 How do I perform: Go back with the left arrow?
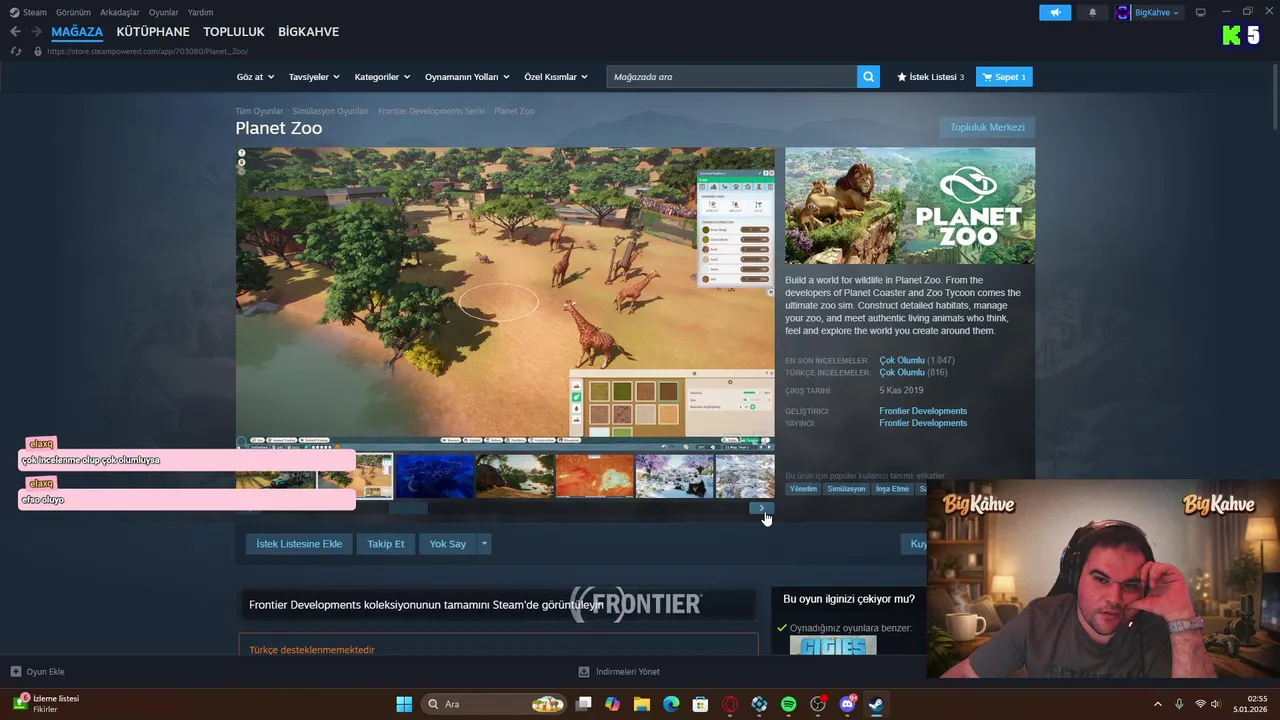pos(15,32)
